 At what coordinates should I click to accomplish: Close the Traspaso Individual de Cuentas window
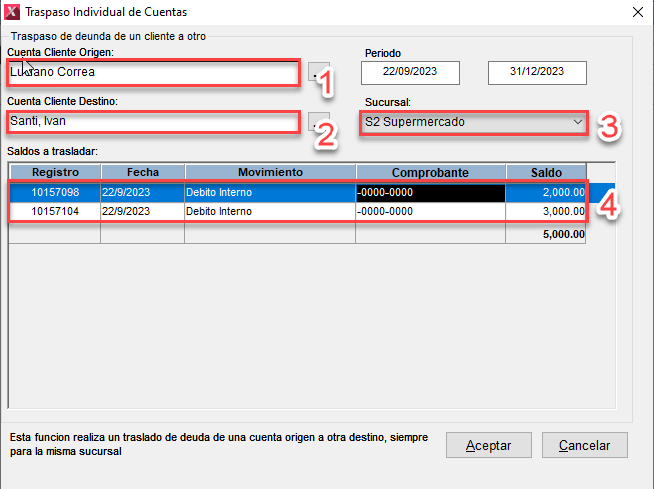click(x=637, y=12)
